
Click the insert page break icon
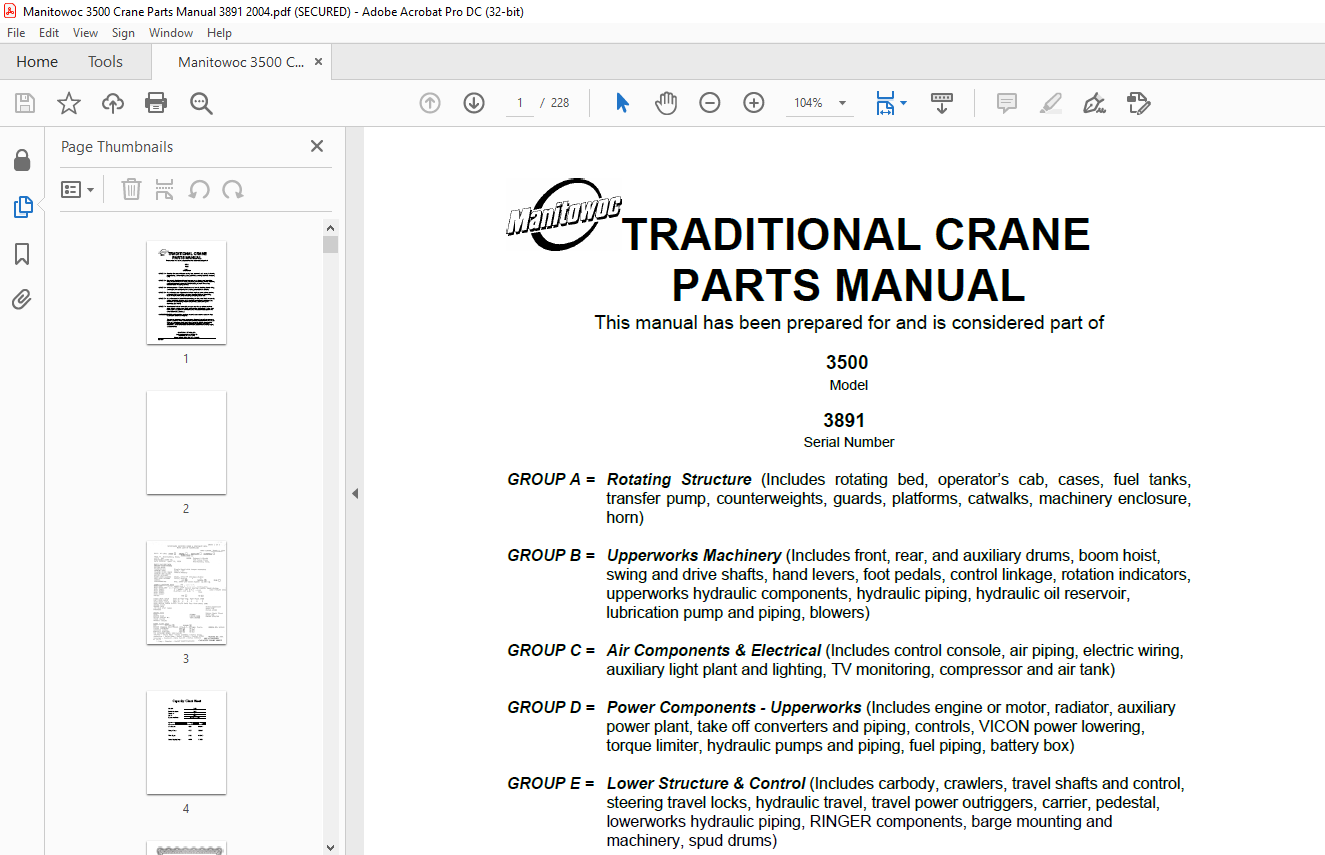pyautogui.click(x=165, y=189)
